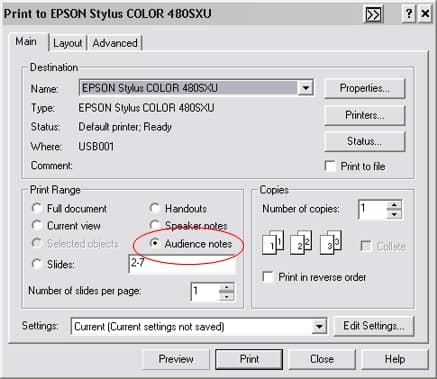Enable the Print to file checkbox
437x379 pixels.
click(x=330, y=166)
